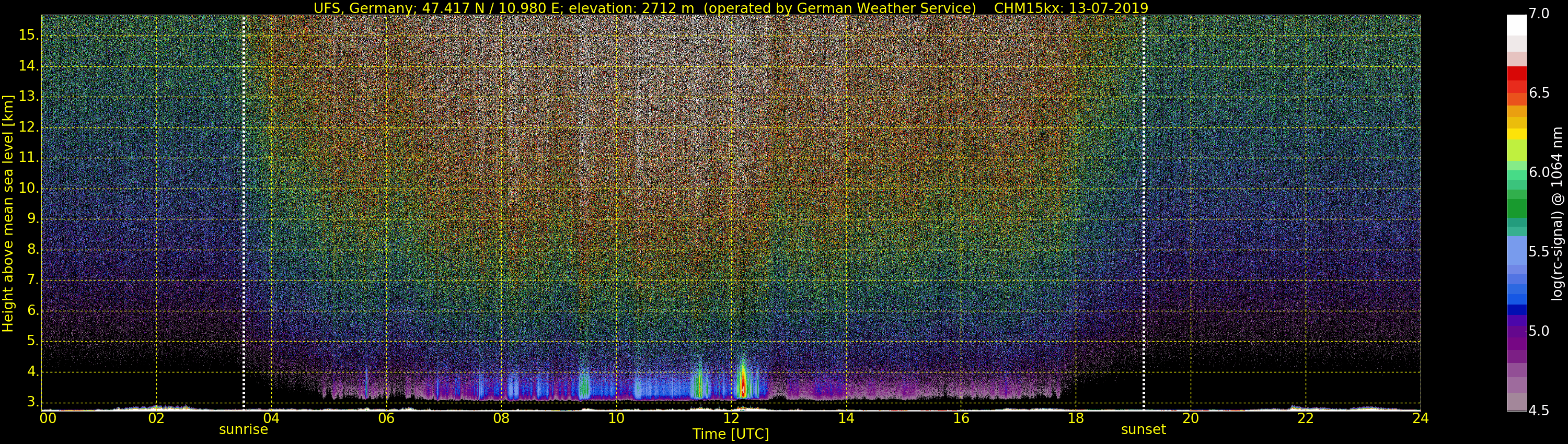
Task: Click the 00 tick on the time axis
Action: click(x=48, y=418)
